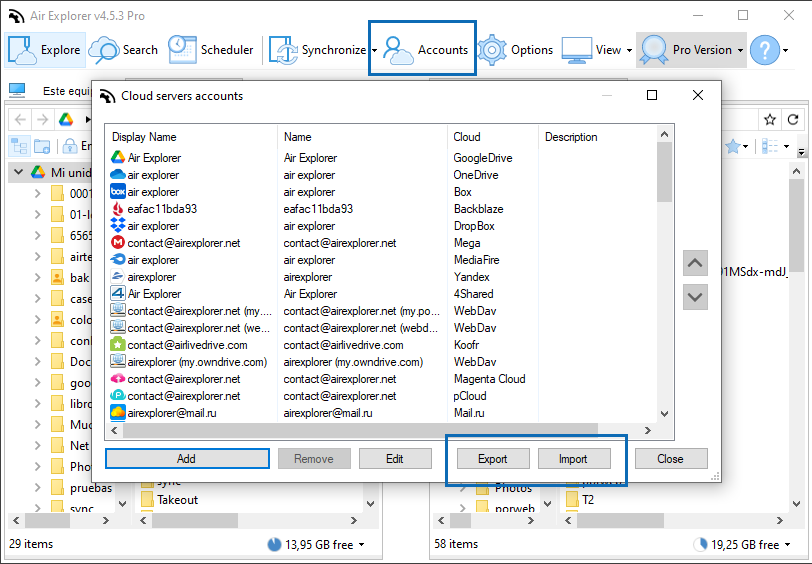Click the Close button in accounts dialog
The height and width of the screenshot is (564, 812).
point(671,459)
